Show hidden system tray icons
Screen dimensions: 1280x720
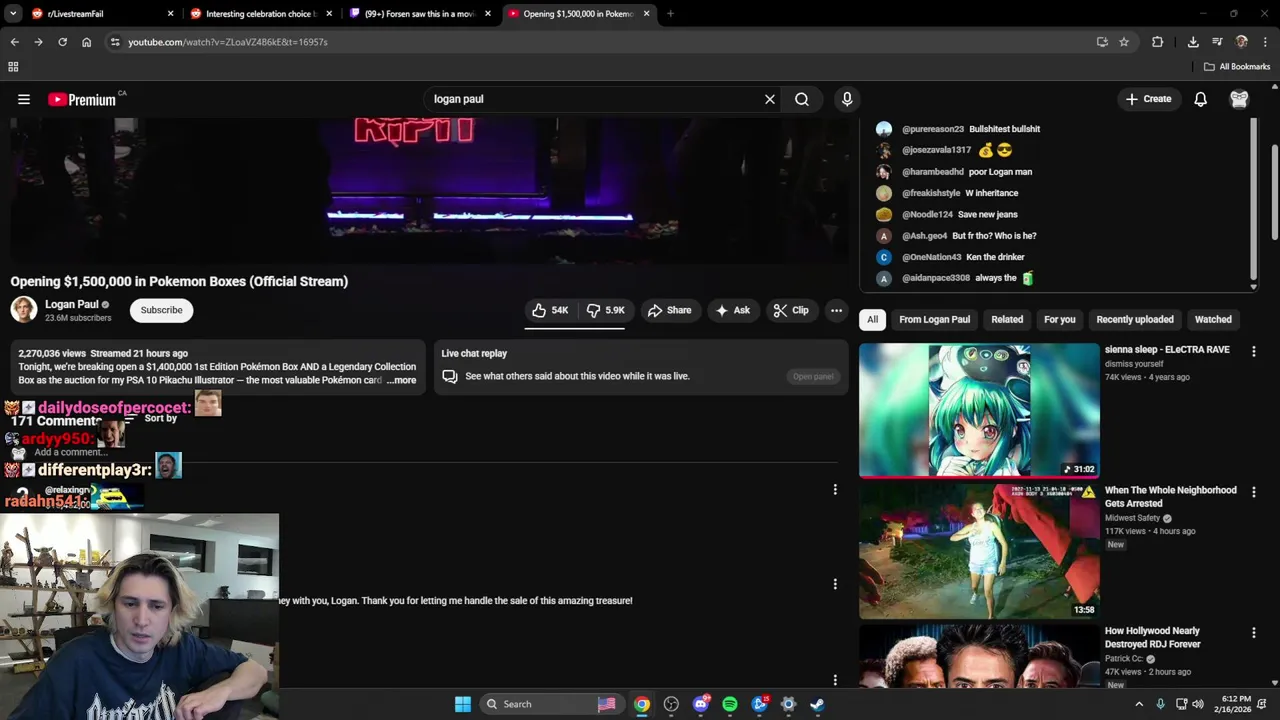(1139, 704)
